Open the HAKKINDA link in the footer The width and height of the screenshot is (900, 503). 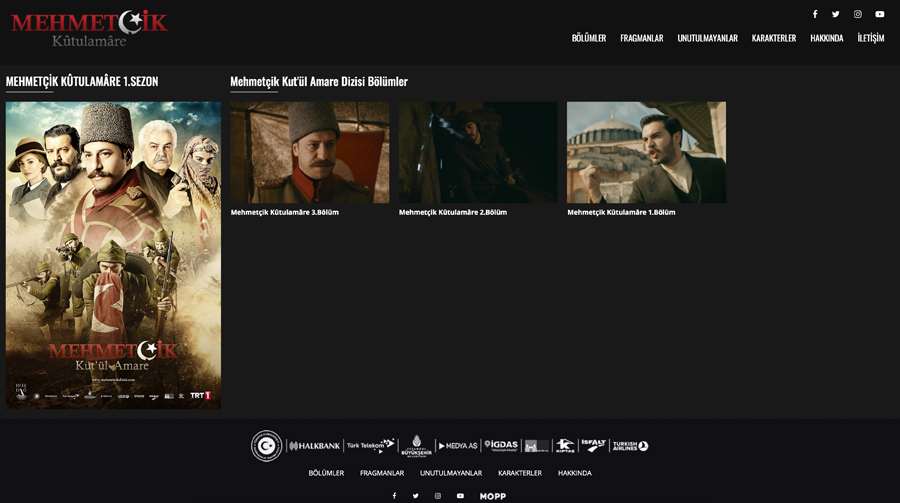coord(575,473)
